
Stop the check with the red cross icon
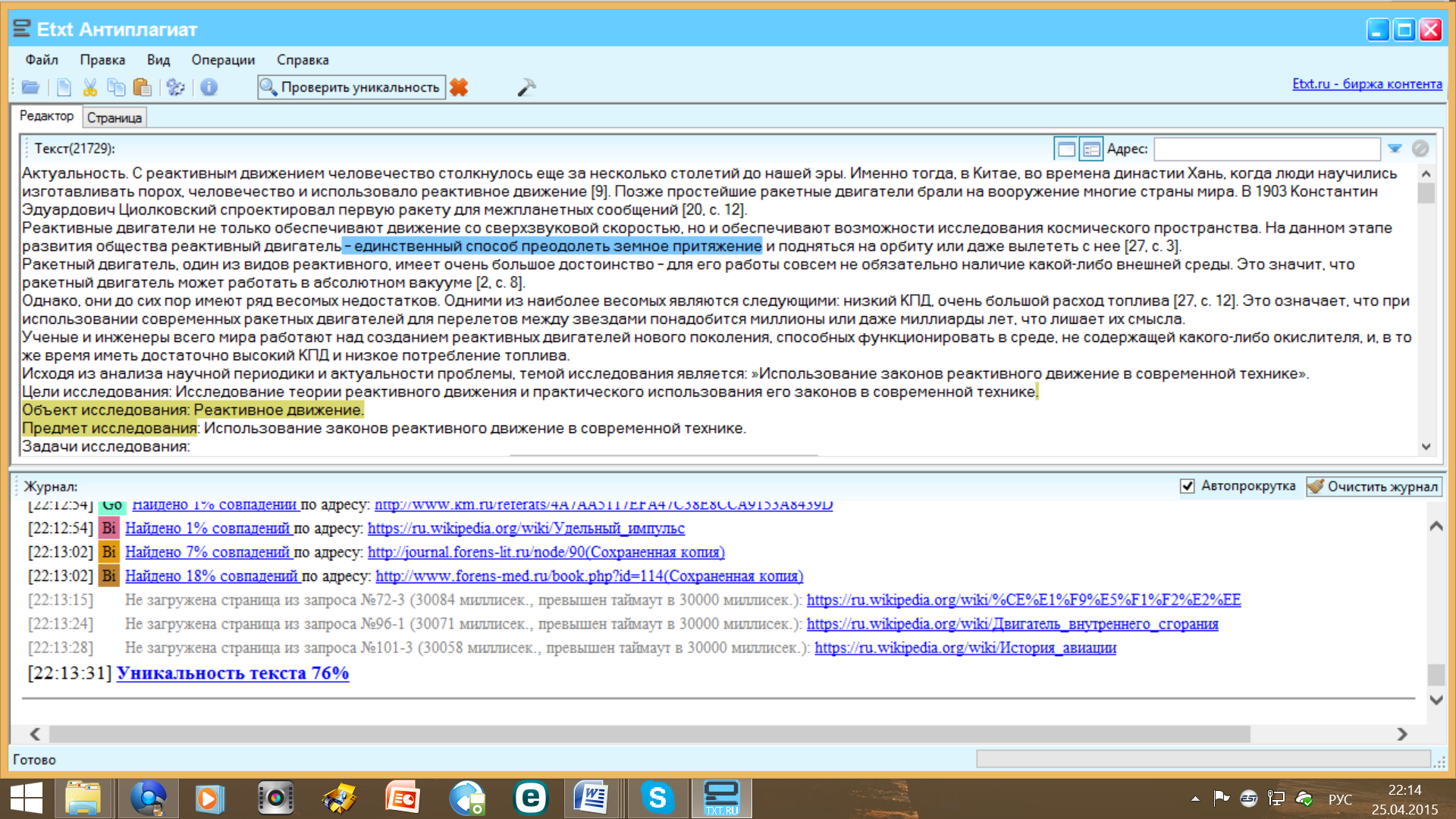pos(459,88)
